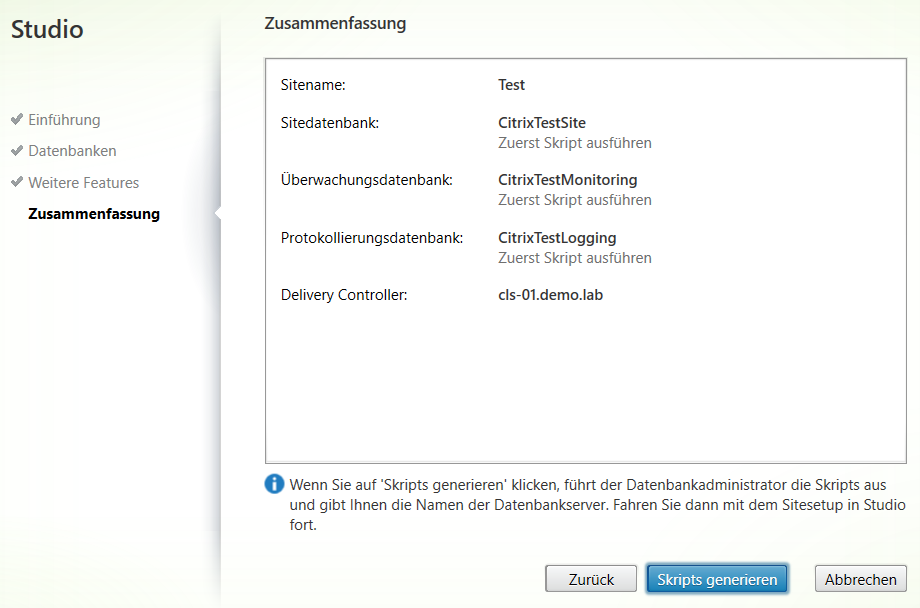Click the arrow marker next to Zusammenfassung
920x608 pixels.
coord(214,212)
